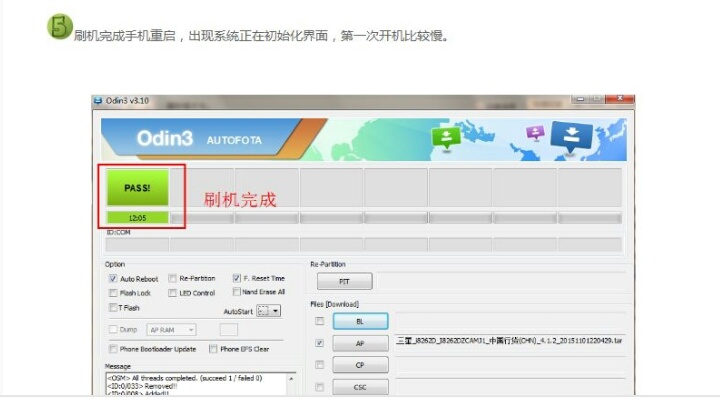Uncheck the F. Reset Time option
Image resolution: width=720 pixels, height=402 pixels.
tap(236, 278)
